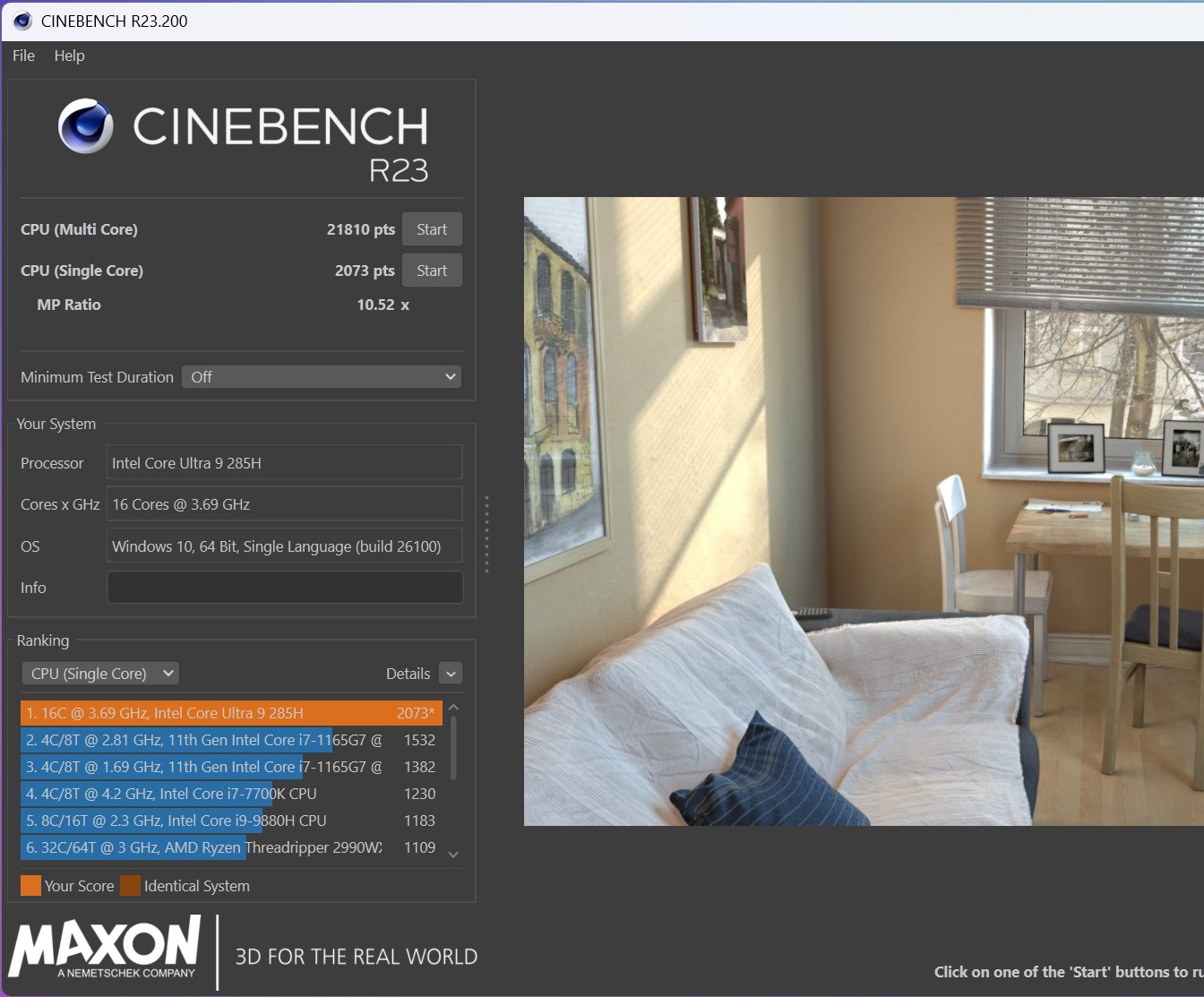
Task: Click the ranking list scroll up arrow
Action: pyautogui.click(x=453, y=708)
